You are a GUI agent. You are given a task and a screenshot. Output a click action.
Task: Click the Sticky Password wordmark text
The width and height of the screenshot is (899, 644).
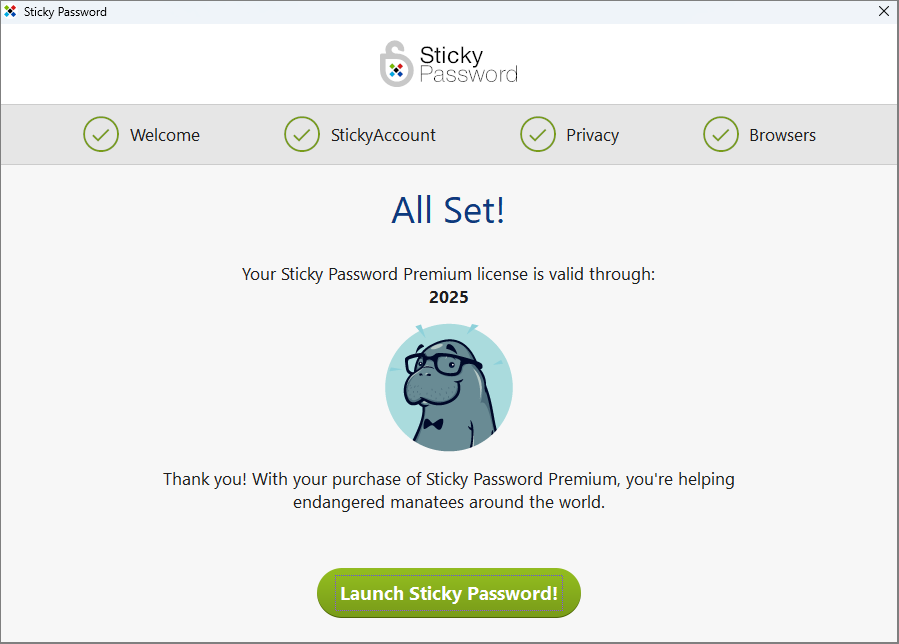click(470, 63)
